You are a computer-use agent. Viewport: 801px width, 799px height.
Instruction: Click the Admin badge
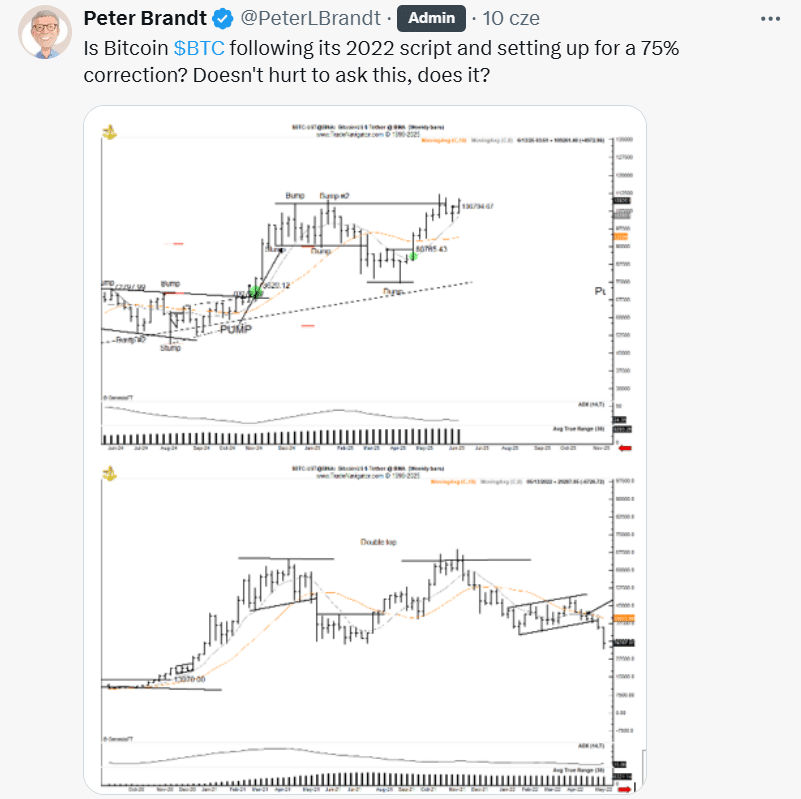tap(431, 18)
